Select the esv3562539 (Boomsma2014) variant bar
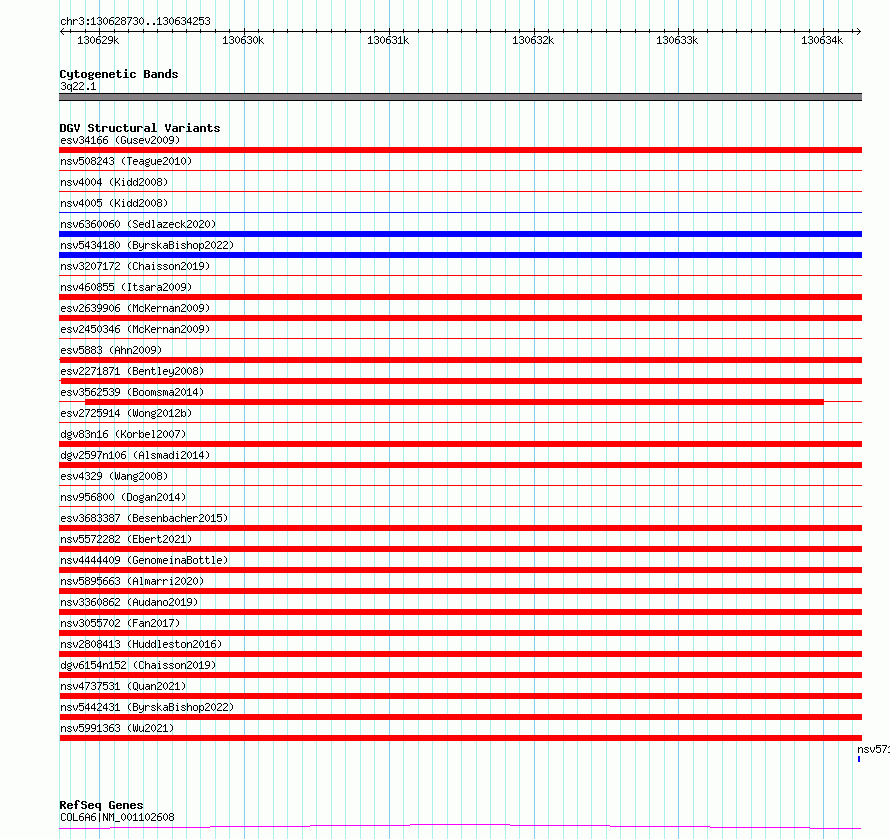Viewport: 890px width, 839px height. (454, 402)
